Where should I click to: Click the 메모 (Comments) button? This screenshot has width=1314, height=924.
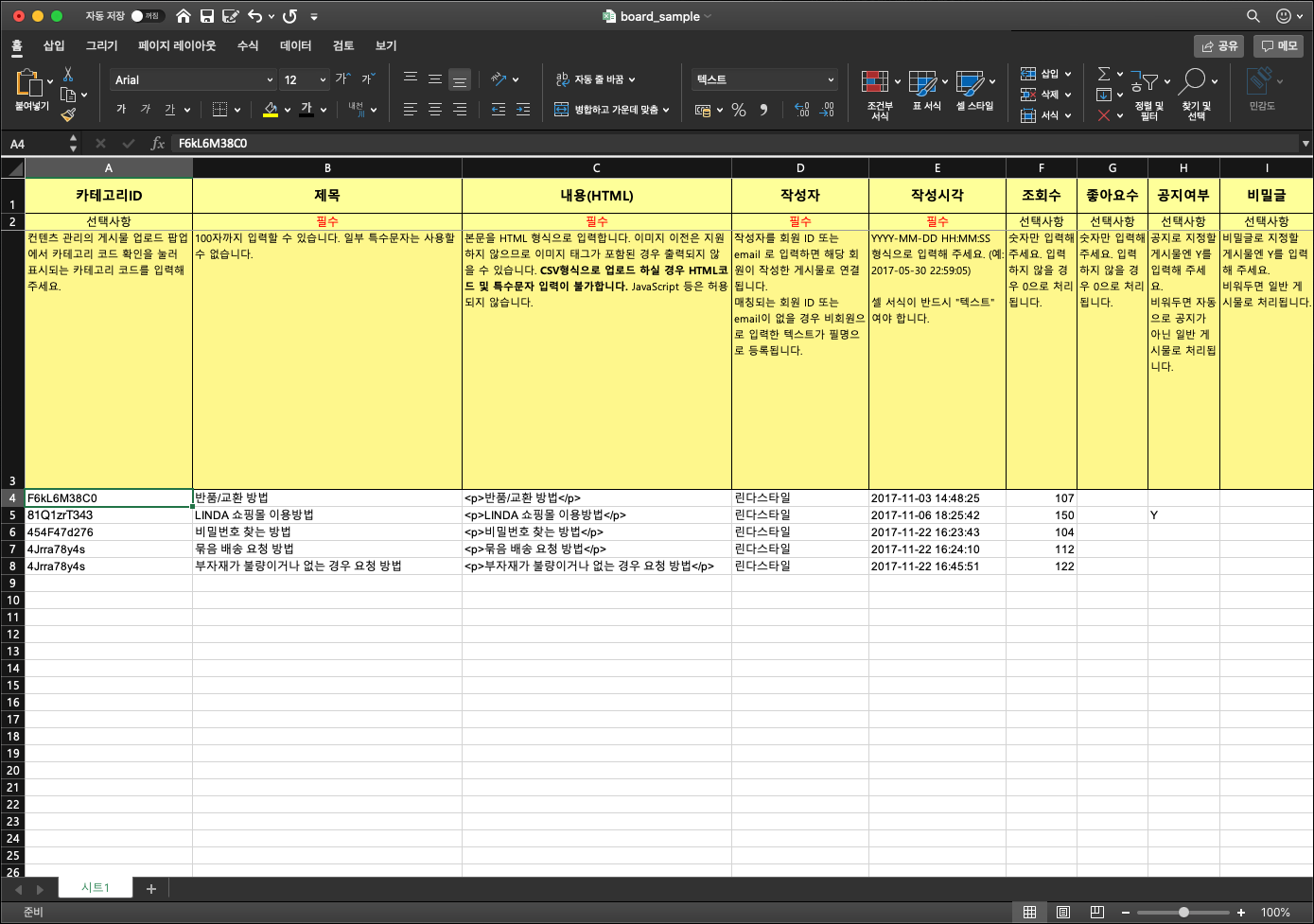point(1278,45)
